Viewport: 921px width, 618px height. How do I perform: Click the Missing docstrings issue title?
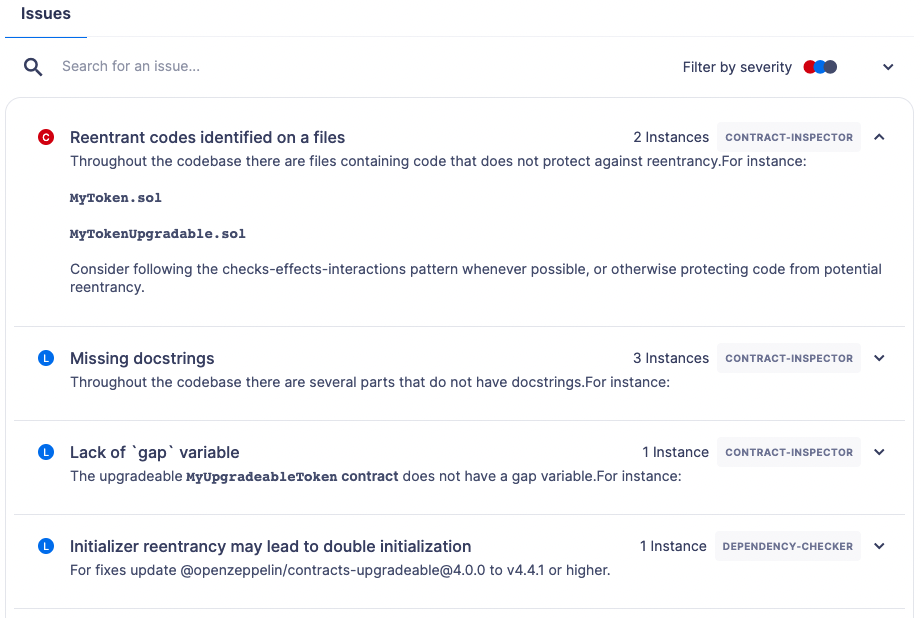142,358
